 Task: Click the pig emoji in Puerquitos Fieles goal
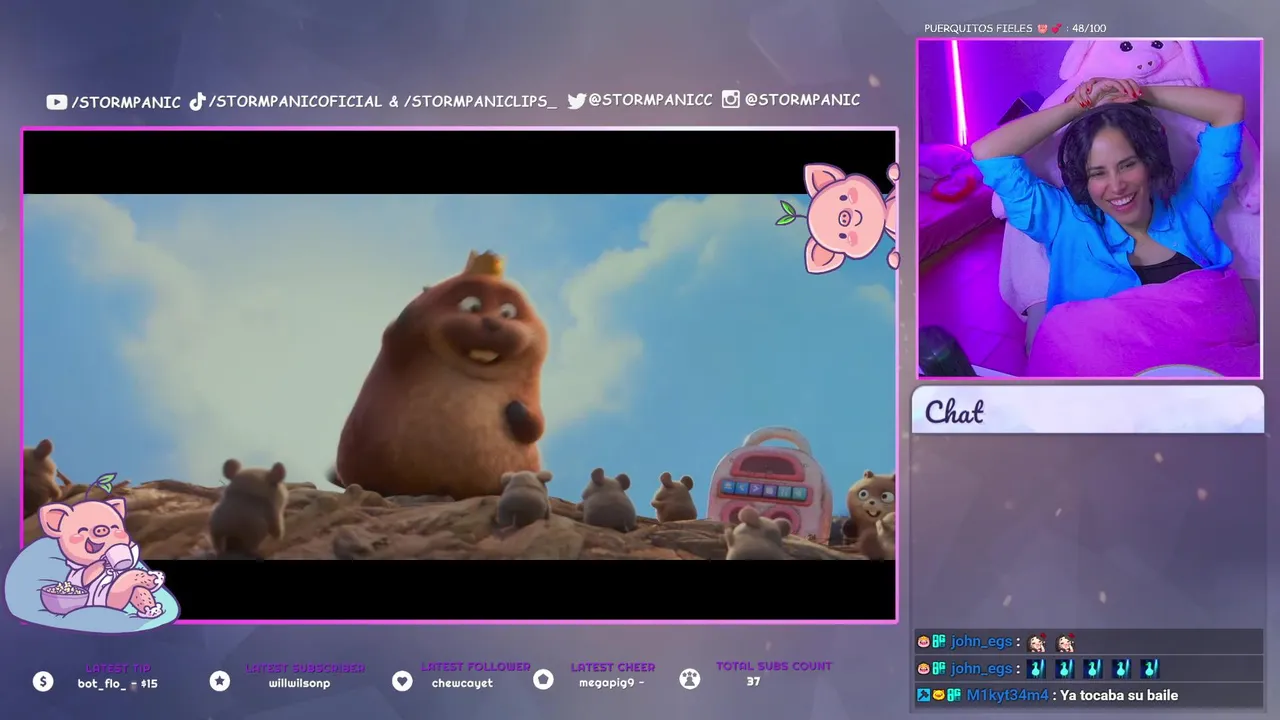coord(1042,29)
